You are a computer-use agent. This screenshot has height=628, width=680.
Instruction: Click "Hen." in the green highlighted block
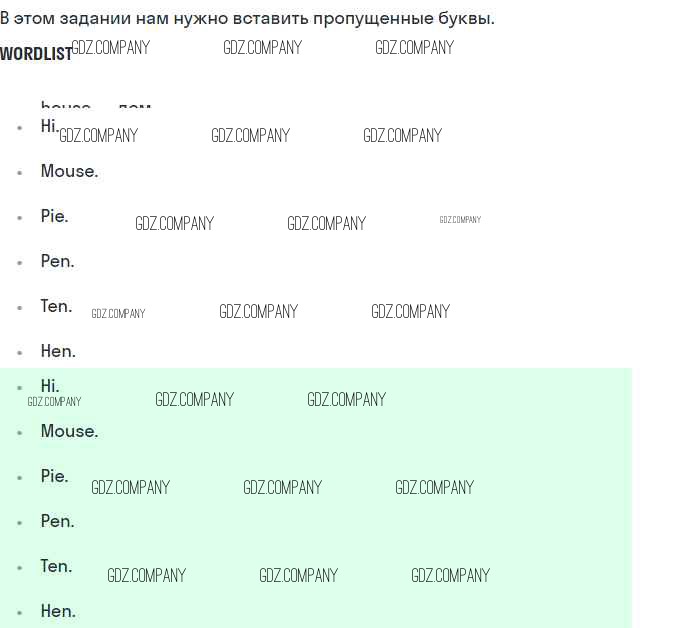pyautogui.click(x=58, y=611)
